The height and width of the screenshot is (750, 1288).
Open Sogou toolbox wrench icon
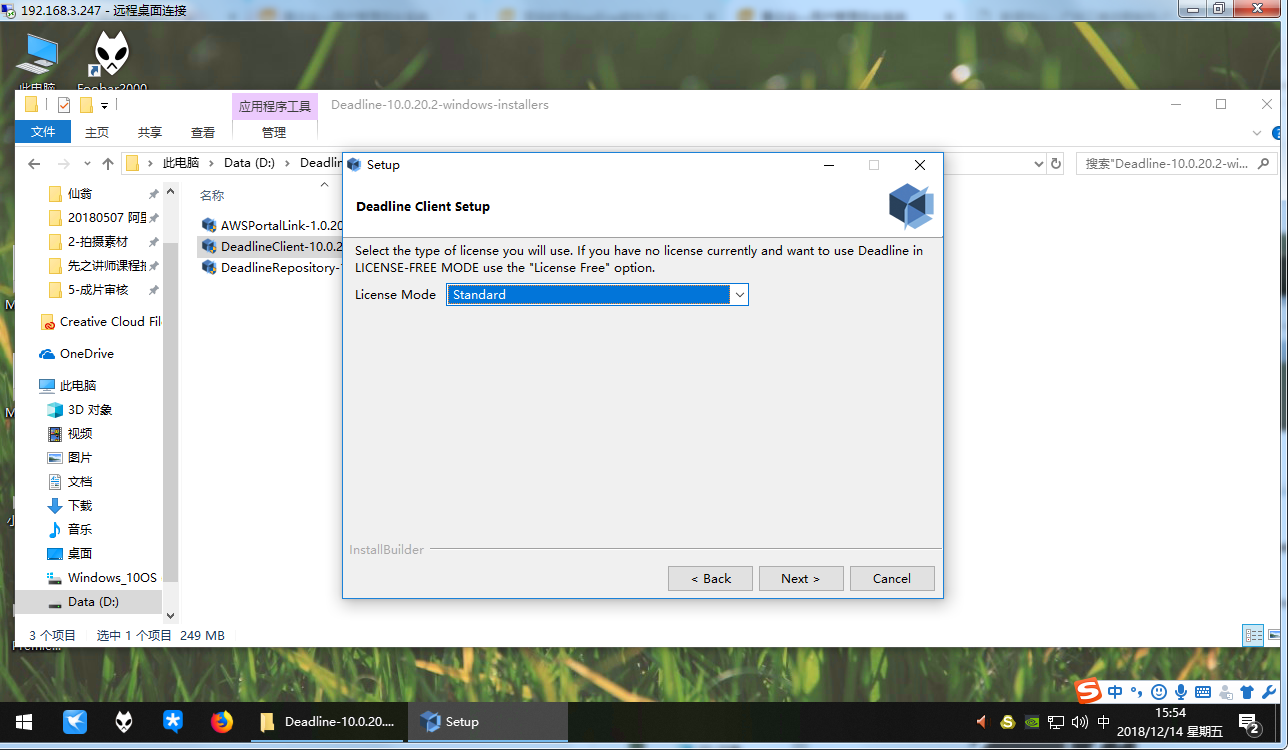[1268, 691]
